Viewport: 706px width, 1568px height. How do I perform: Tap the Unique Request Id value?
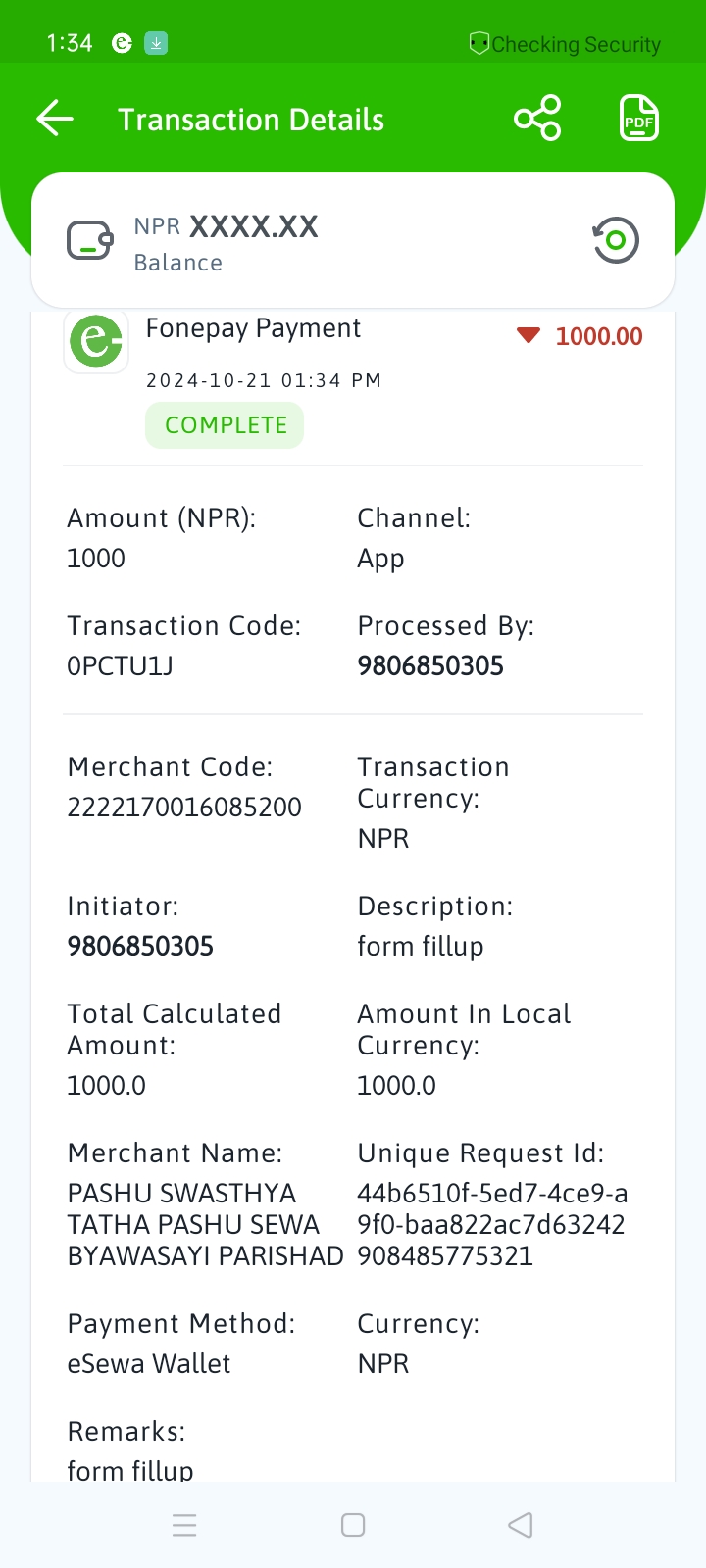492,1225
